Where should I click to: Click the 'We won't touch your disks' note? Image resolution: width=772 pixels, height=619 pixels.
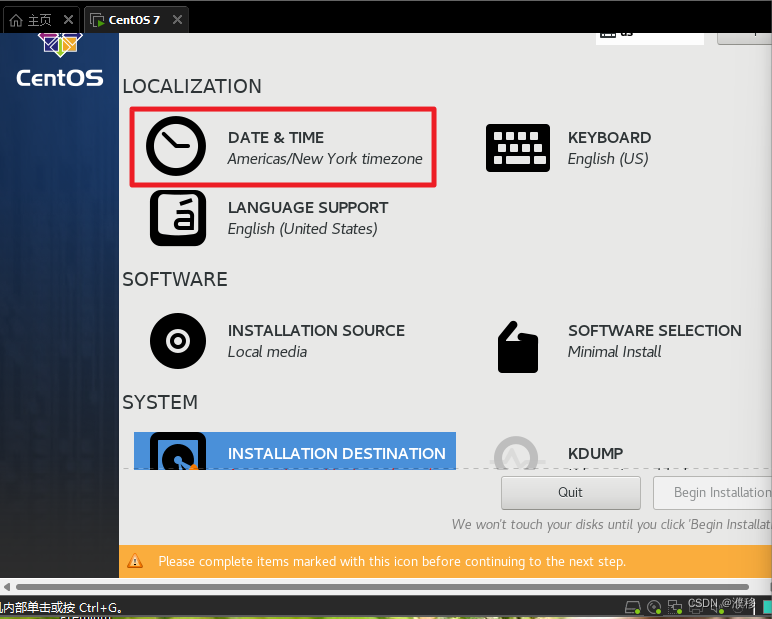click(611, 524)
